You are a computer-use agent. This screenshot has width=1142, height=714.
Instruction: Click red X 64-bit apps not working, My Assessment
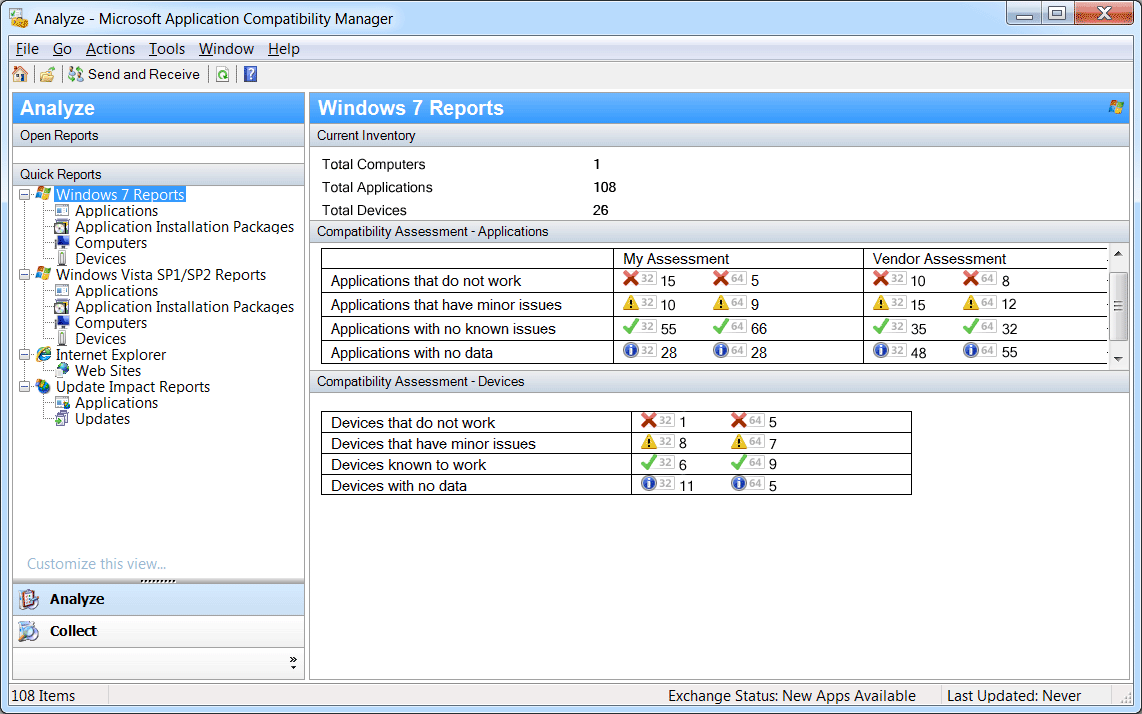pyautogui.click(x=721, y=278)
